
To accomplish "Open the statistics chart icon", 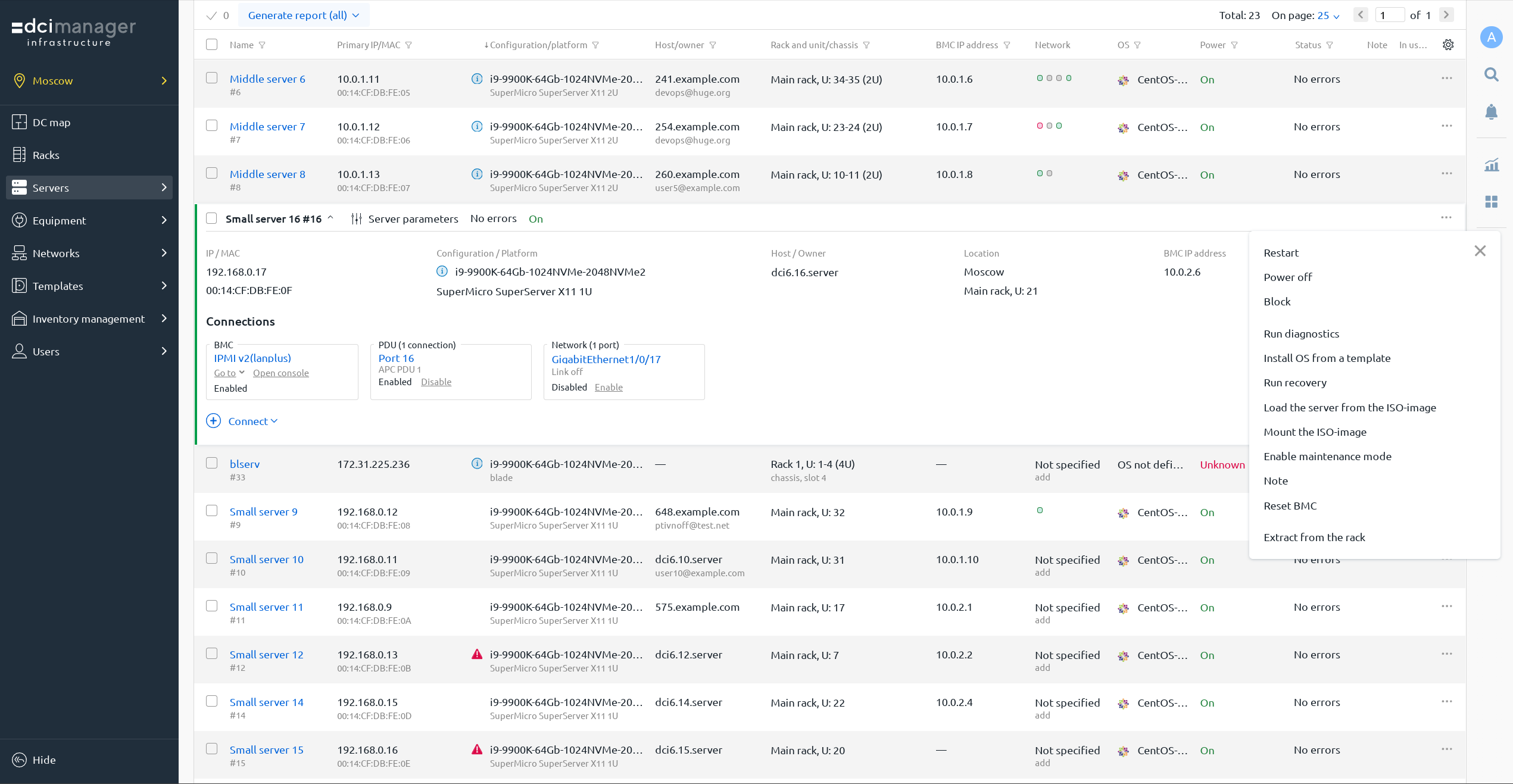I will click(1491, 165).
